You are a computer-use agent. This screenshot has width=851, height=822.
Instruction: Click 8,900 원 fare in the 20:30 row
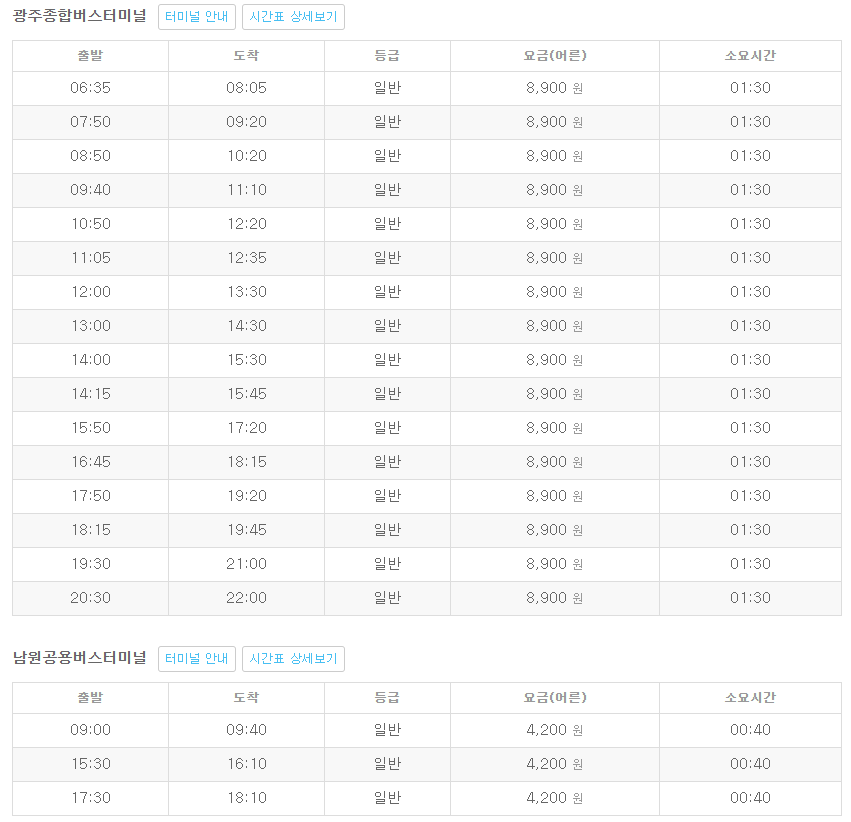click(555, 598)
